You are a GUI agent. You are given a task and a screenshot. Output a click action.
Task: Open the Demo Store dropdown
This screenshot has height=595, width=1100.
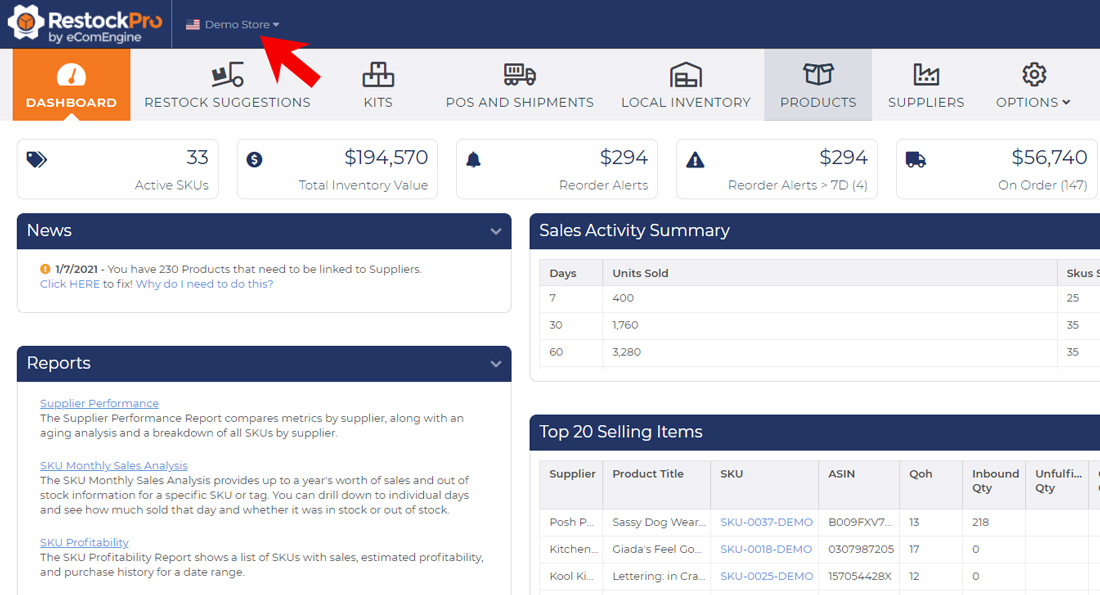(234, 25)
